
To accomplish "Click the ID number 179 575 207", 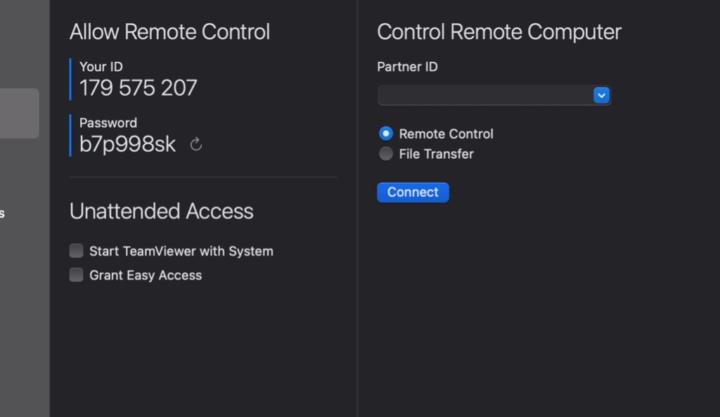I will tap(138, 88).
